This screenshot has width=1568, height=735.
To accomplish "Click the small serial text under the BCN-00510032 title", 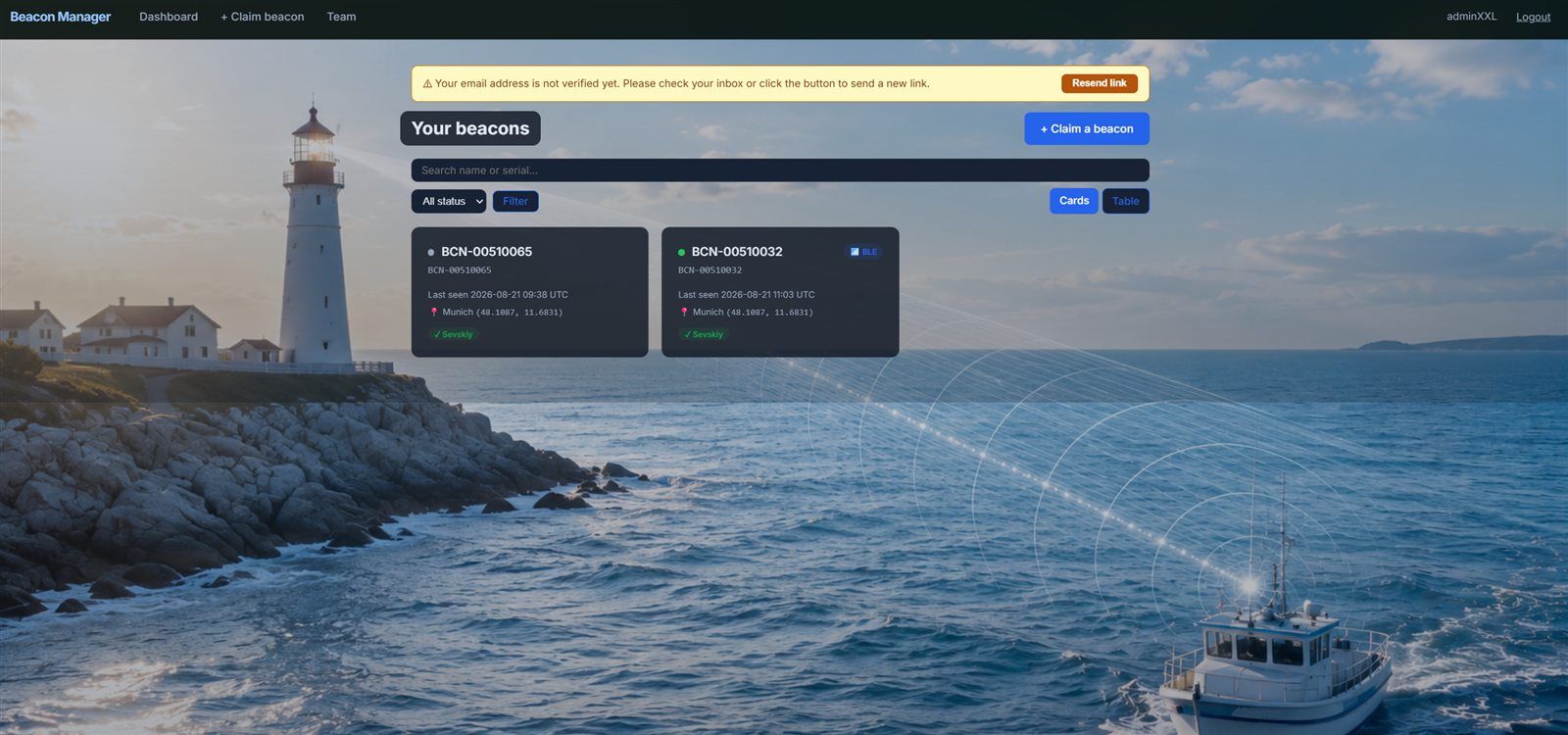I will point(710,270).
